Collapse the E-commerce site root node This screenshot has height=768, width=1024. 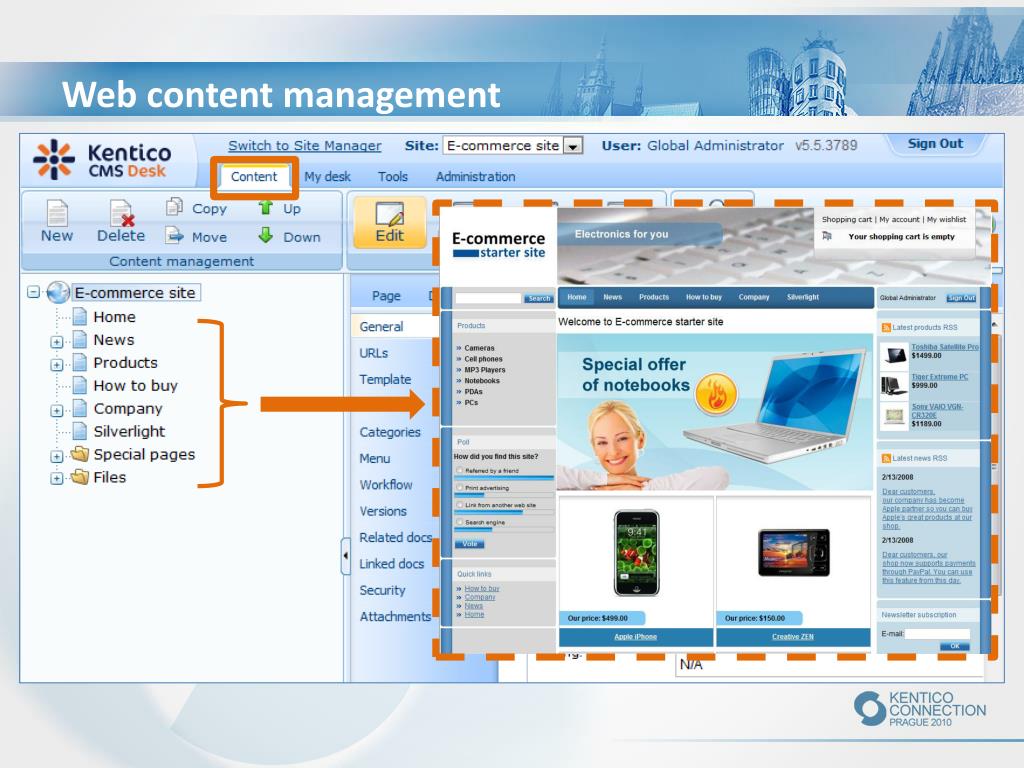coord(33,292)
